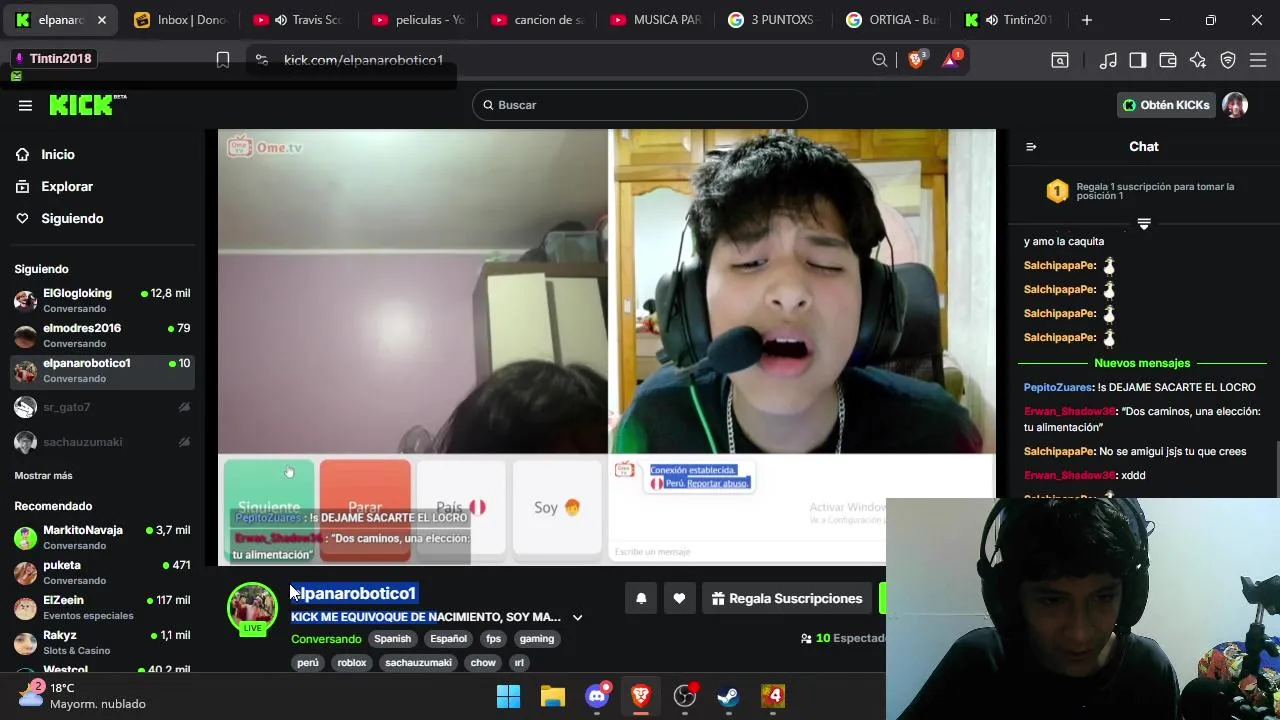Switch to Inbox tab
This screenshot has width=1280, height=720.
click(181, 20)
